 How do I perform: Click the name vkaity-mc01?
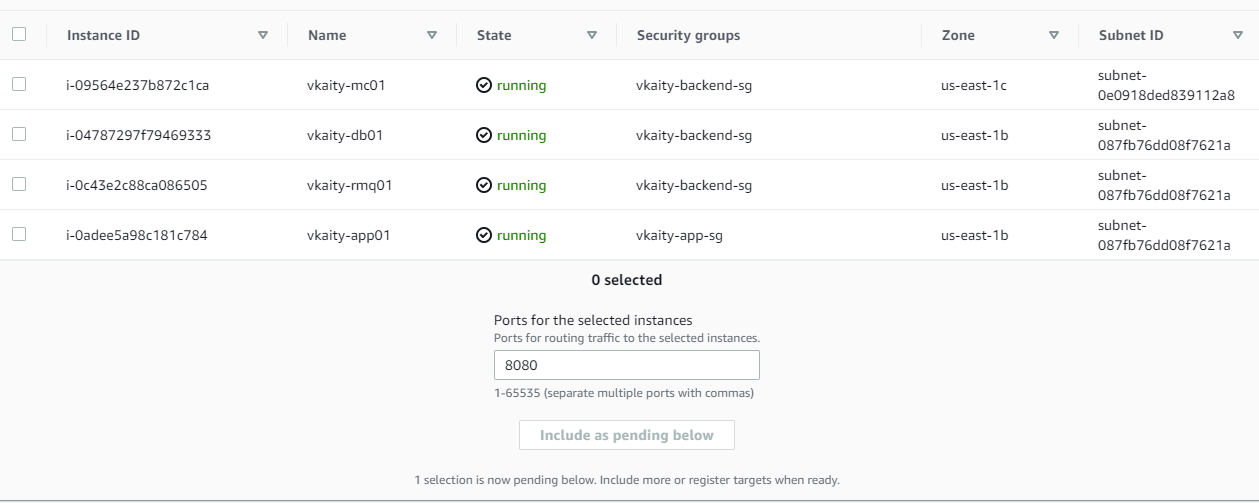click(346, 85)
